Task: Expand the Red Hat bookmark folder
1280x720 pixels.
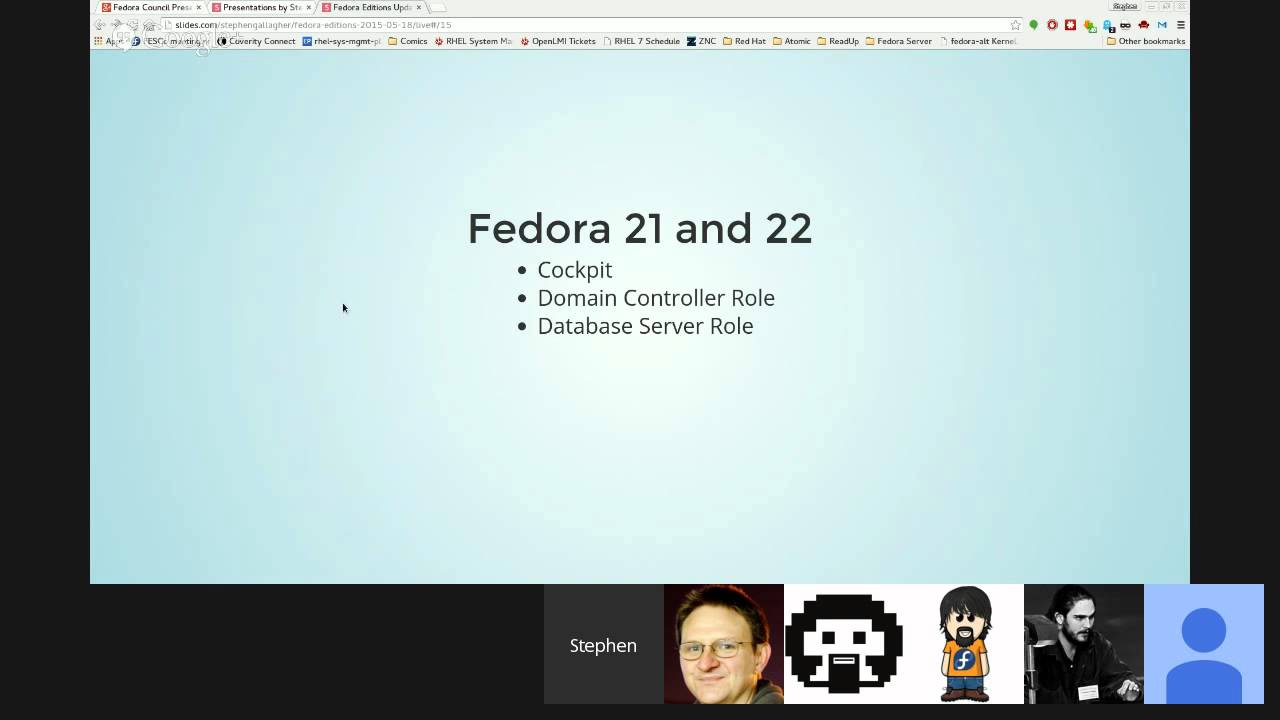Action: click(x=744, y=41)
